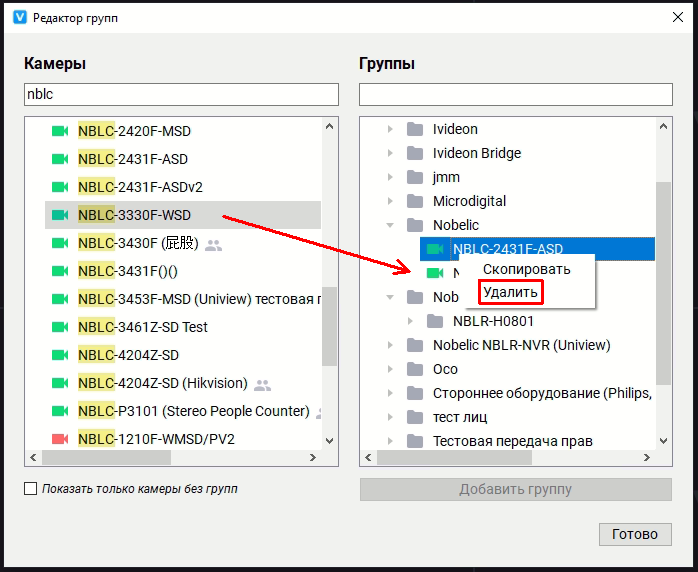
Task: Click folder icon of Стороннее оборудование
Action: [415, 393]
